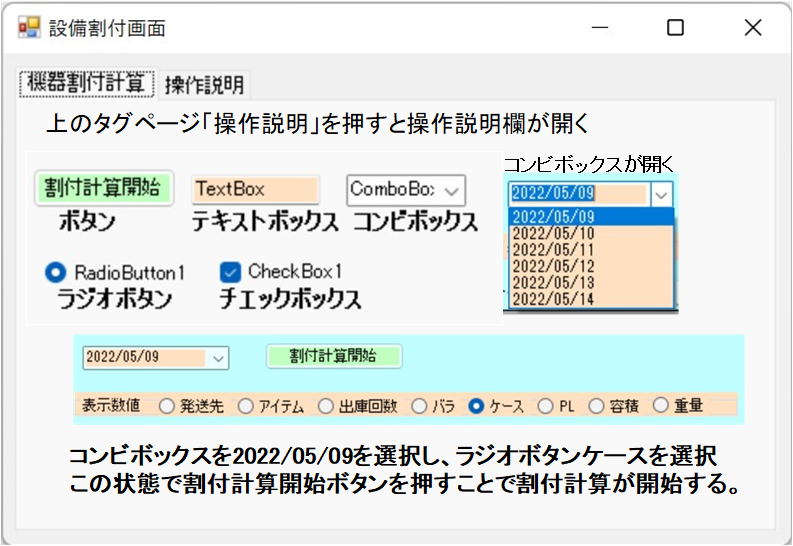Image resolution: width=793 pixels, height=546 pixels.
Task: Click the 設備割付画面 app icon in title bar
Action: click(29, 27)
